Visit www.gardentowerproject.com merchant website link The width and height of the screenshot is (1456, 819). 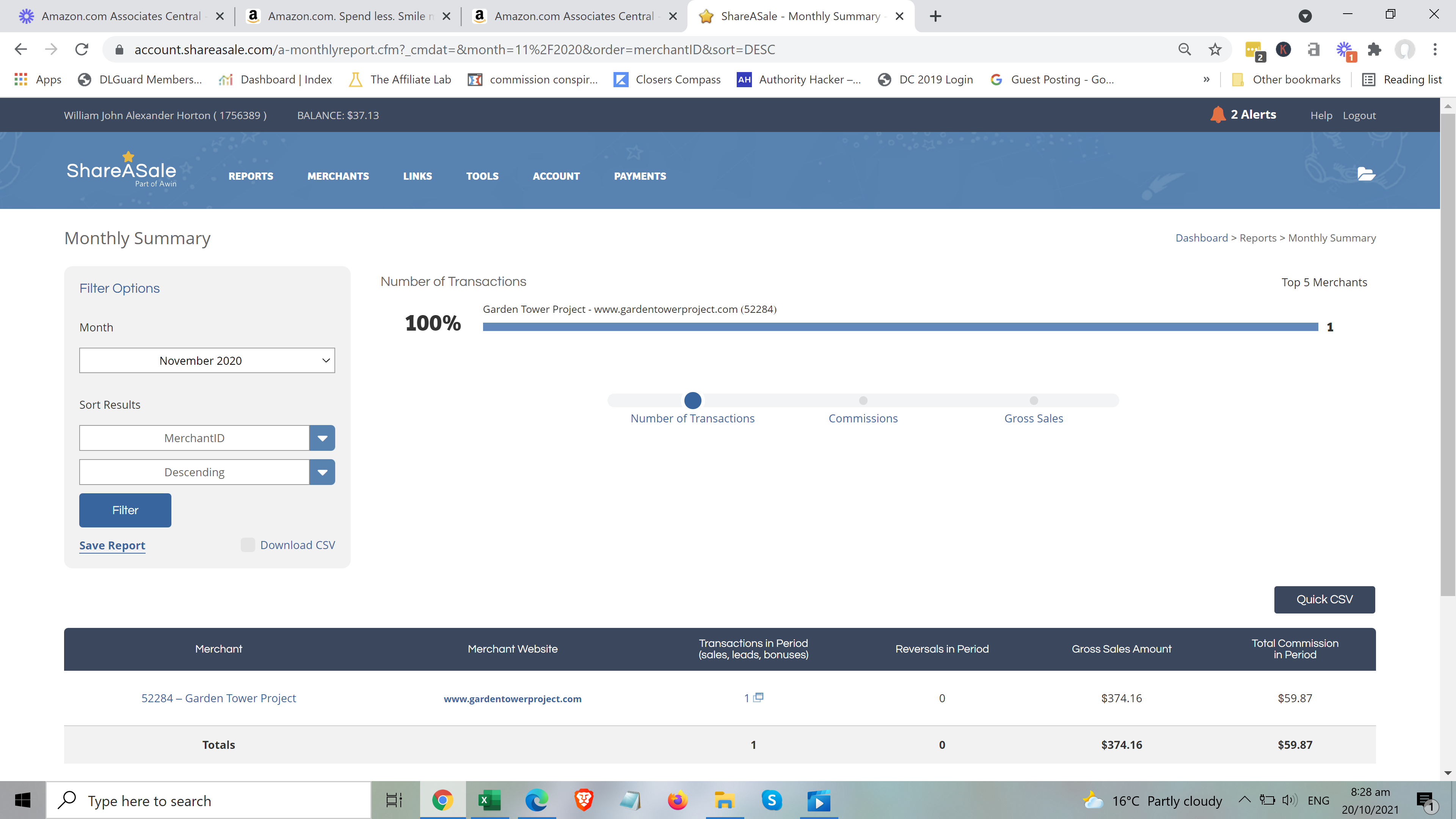coord(513,698)
